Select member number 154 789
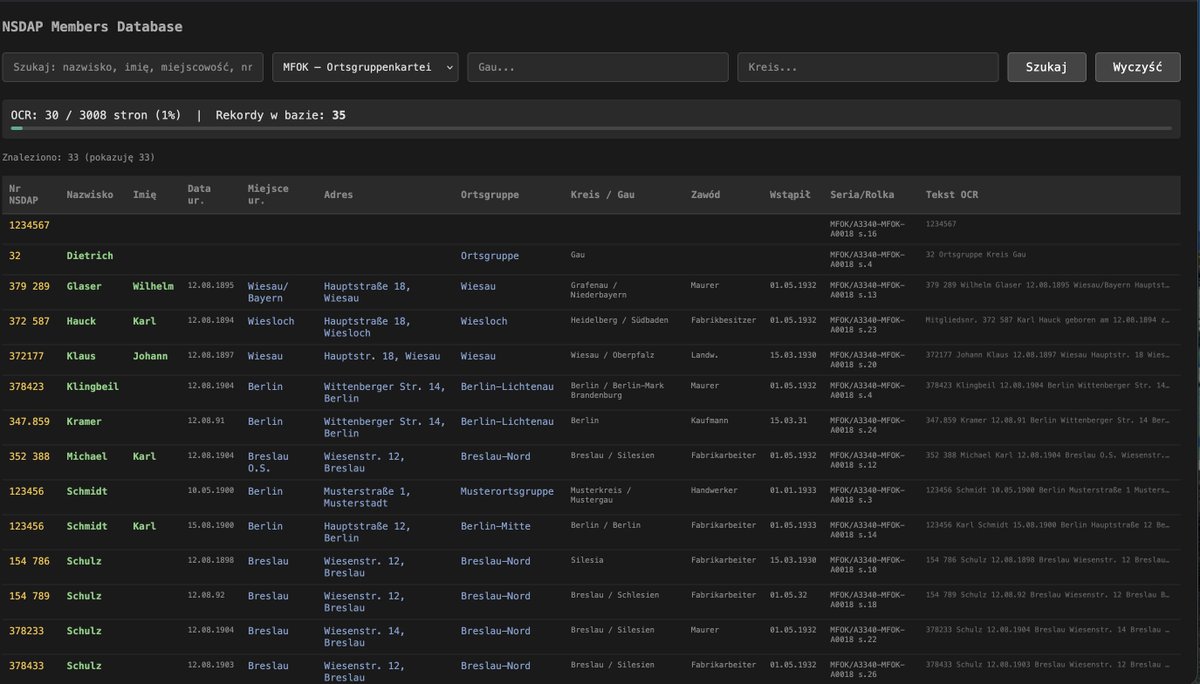This screenshot has width=1200, height=684. (x=29, y=596)
